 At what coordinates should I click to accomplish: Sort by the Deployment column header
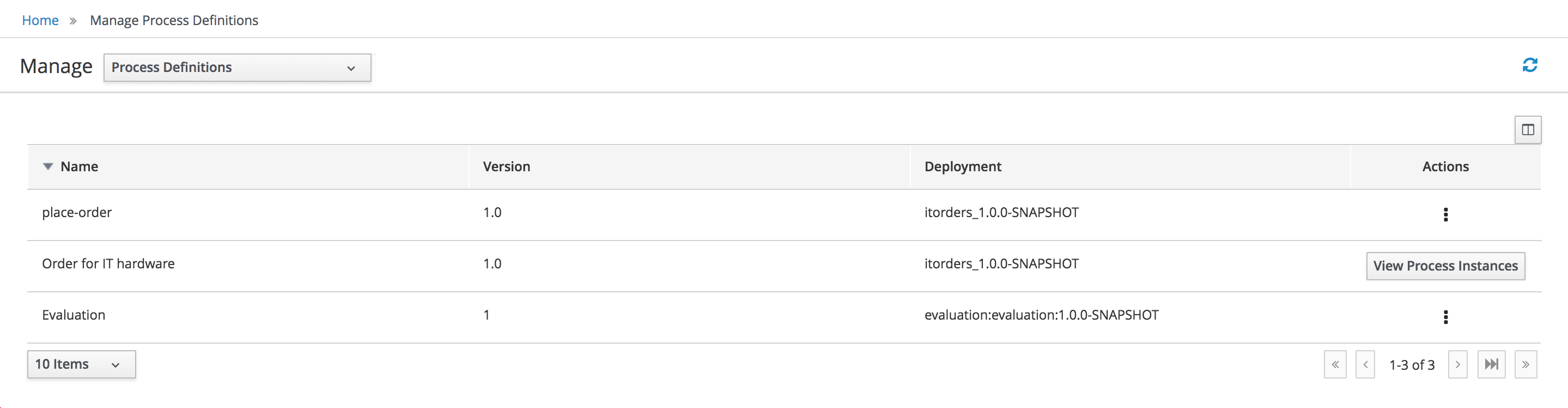(962, 167)
